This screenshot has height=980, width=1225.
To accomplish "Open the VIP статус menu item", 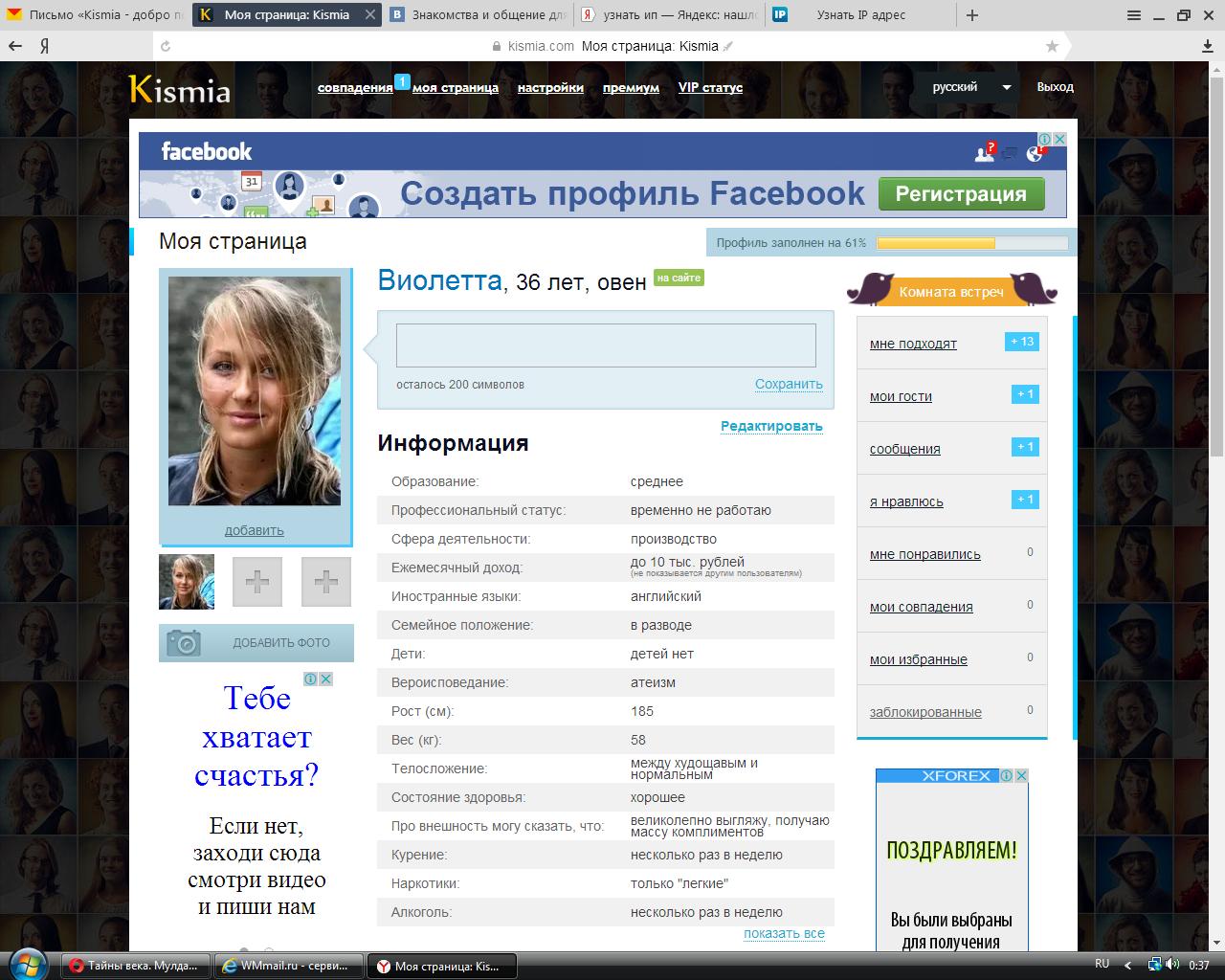I will pos(710,88).
